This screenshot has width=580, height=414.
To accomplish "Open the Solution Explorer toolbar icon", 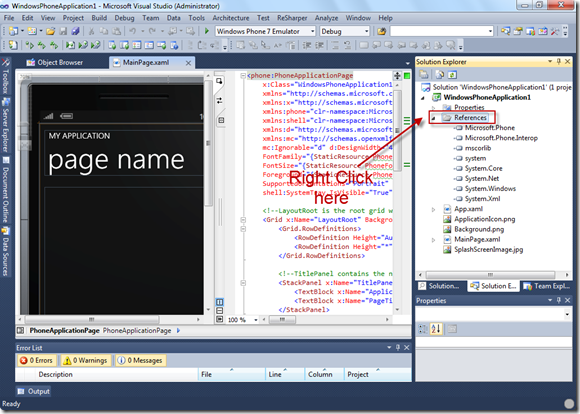I will click(506, 31).
